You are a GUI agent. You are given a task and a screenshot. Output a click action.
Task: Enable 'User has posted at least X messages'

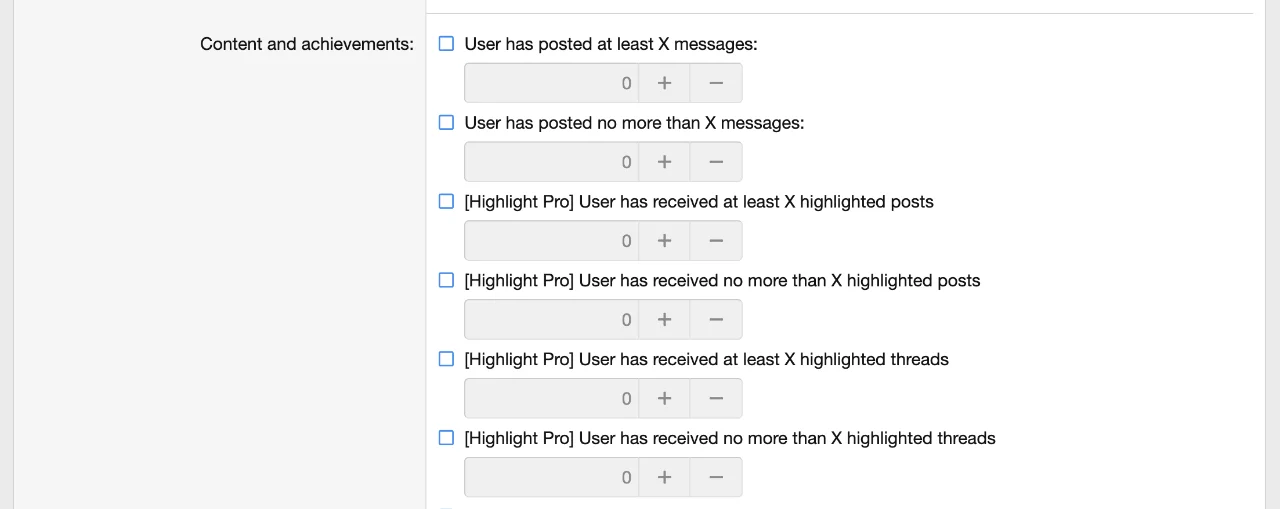pyautogui.click(x=447, y=44)
